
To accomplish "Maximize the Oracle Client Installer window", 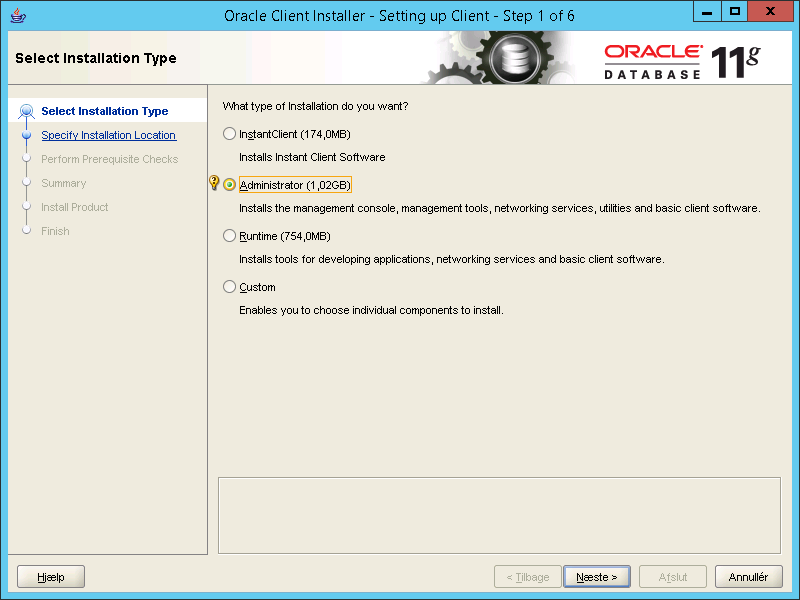I will coord(735,11).
